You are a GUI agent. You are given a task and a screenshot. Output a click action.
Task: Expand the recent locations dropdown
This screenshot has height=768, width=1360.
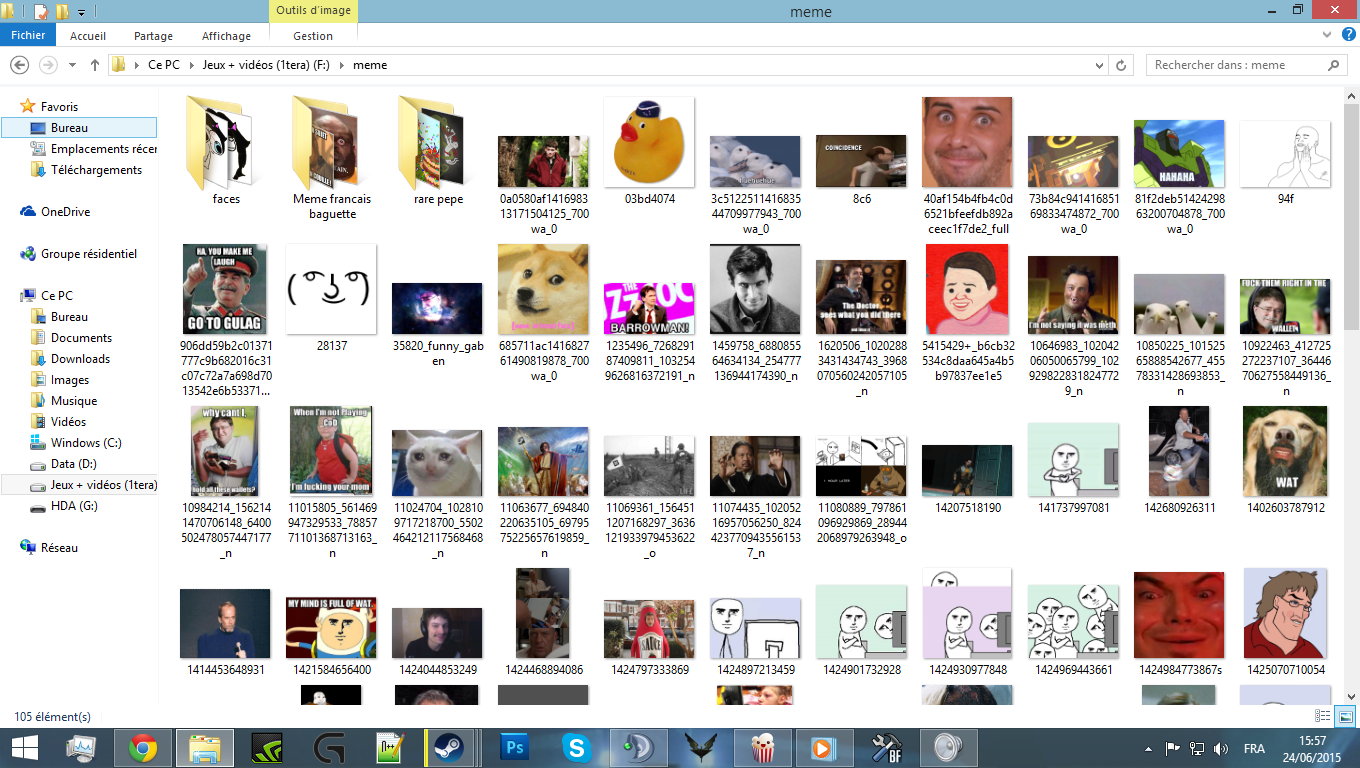72,65
